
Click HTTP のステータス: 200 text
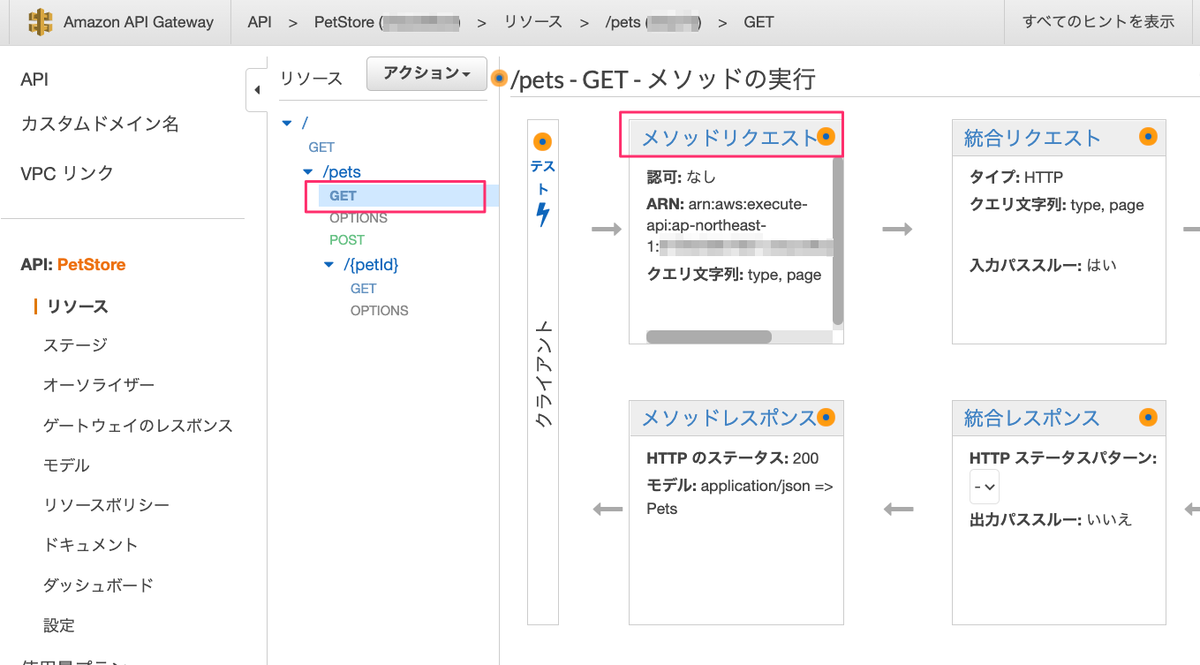pyautogui.click(x=733, y=458)
